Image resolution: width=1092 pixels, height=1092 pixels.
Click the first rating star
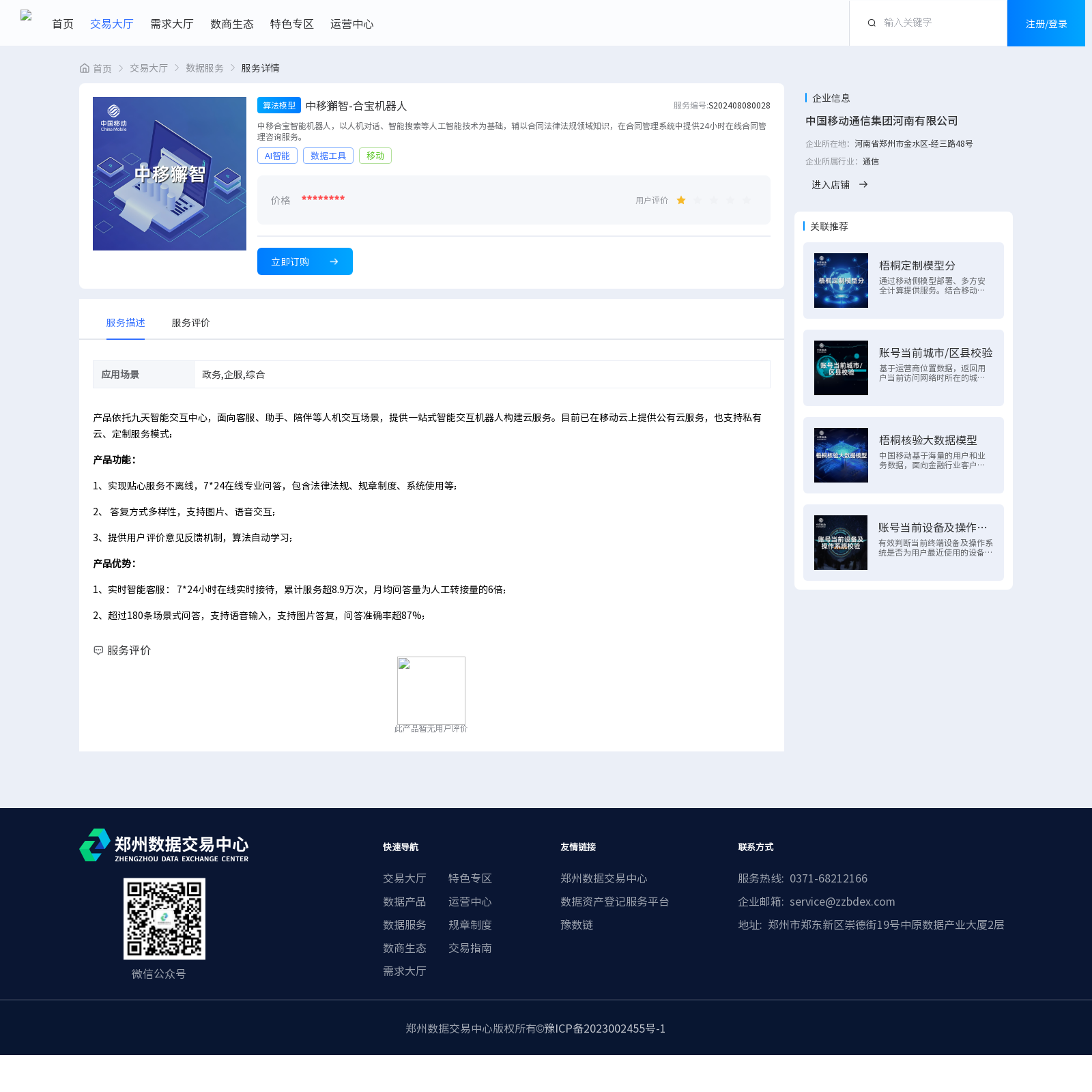[x=681, y=200]
